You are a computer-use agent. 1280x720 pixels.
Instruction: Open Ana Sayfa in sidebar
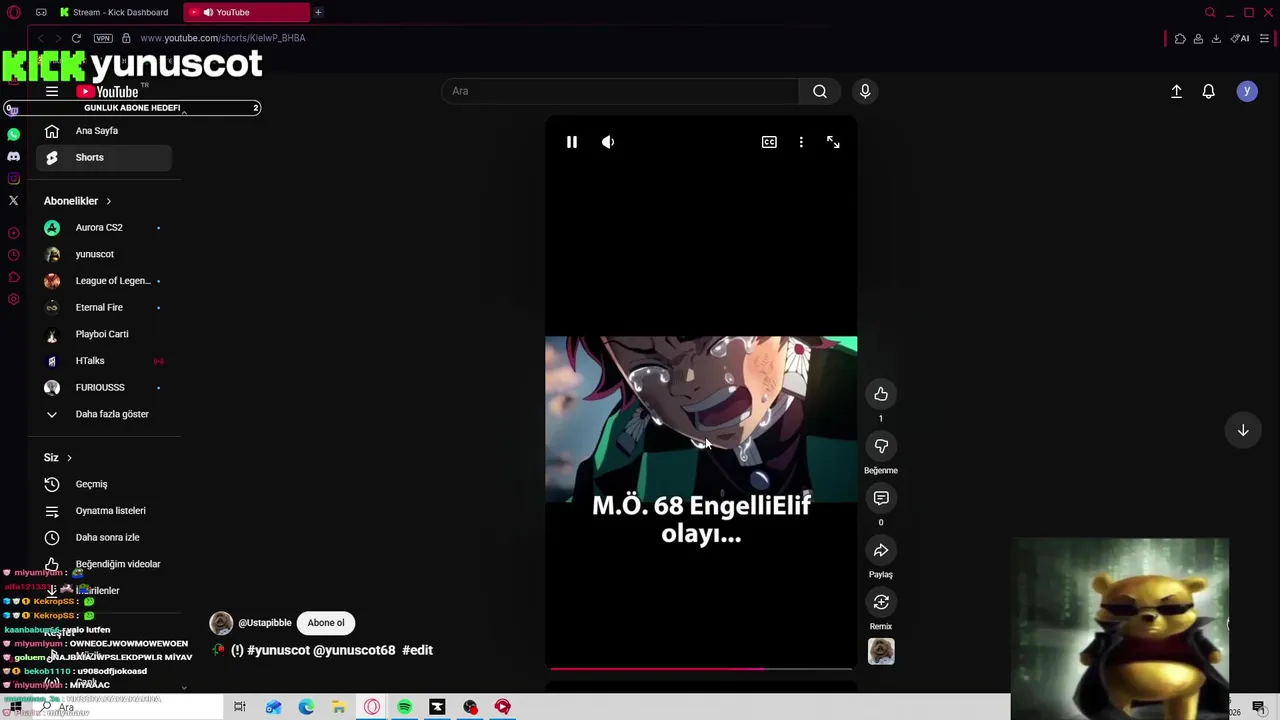(x=104, y=131)
